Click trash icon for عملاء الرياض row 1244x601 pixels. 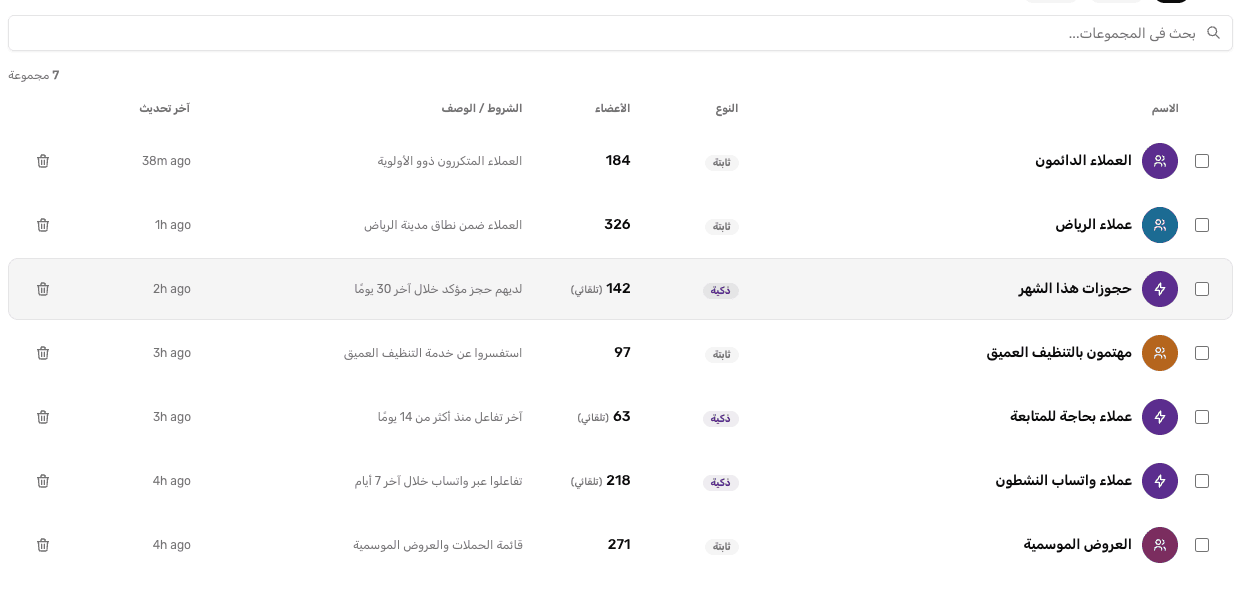[x=43, y=225]
